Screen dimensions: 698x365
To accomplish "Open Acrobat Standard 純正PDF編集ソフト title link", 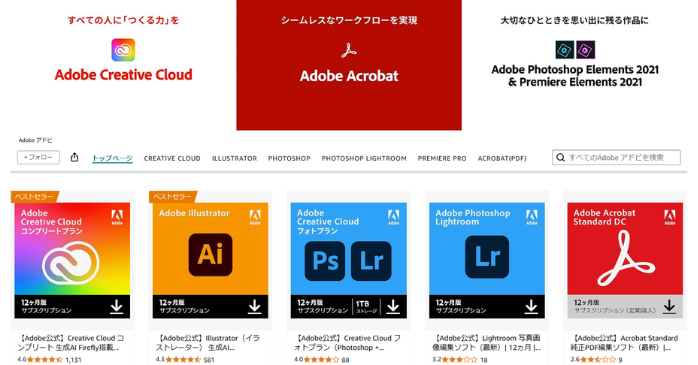I will point(625,343).
